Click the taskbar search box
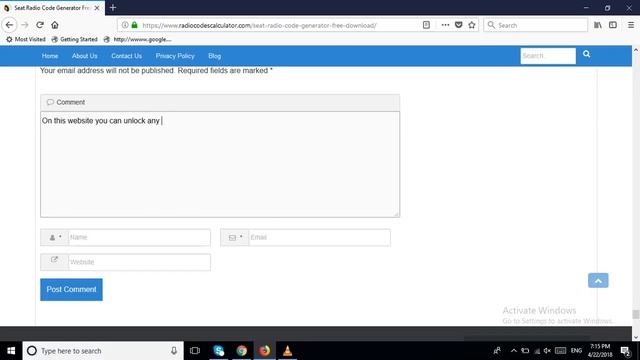This screenshot has width=640, height=360. 103,351
